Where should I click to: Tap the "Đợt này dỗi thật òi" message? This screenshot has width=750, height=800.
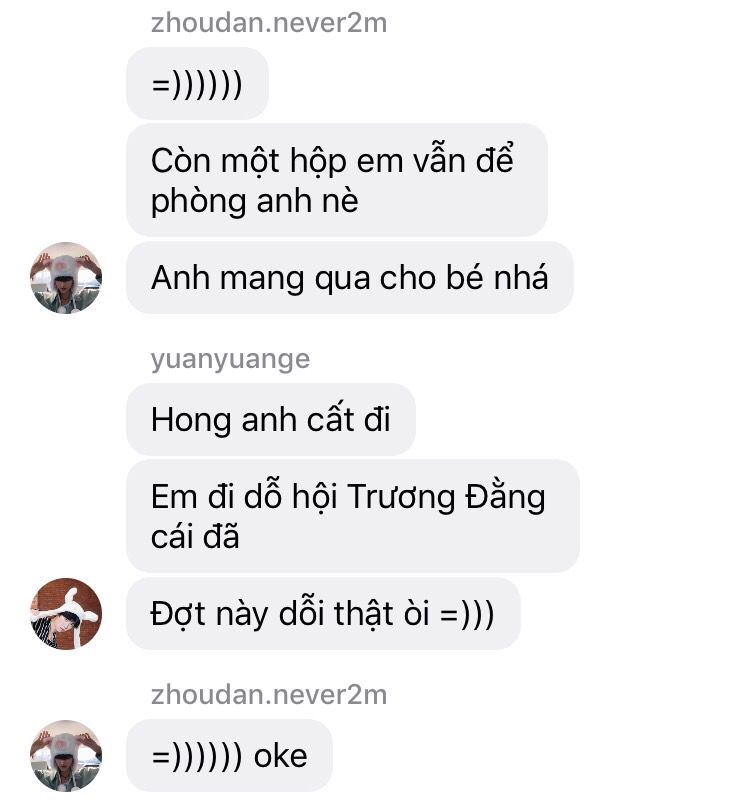pyautogui.click(x=323, y=613)
